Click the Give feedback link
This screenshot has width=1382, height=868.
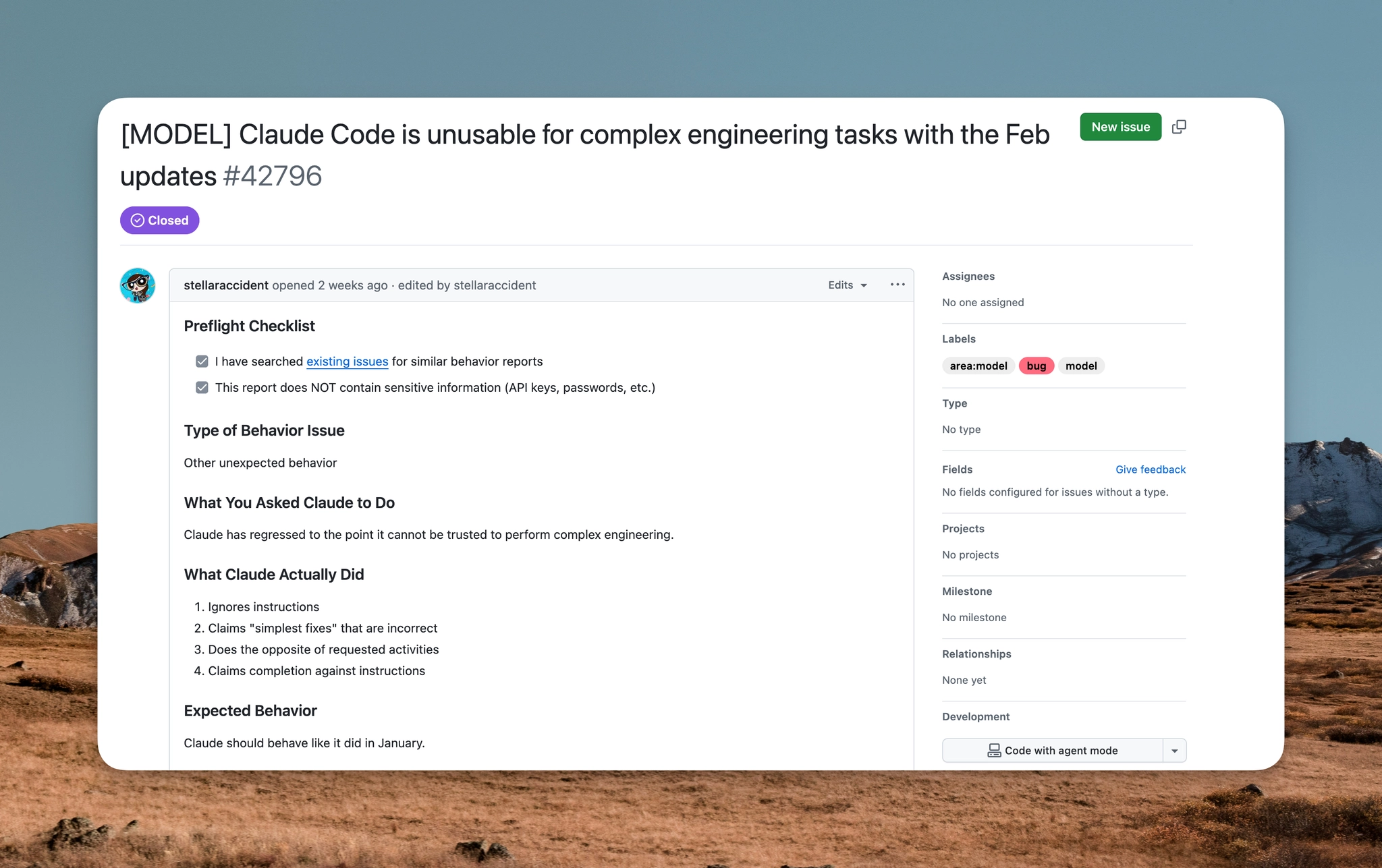1150,469
